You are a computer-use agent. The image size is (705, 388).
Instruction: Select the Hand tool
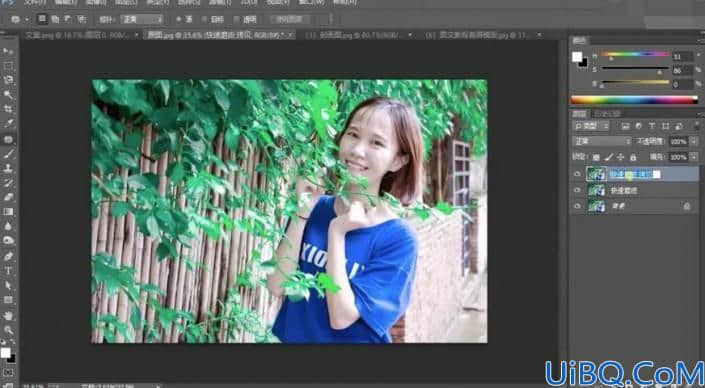[8, 316]
